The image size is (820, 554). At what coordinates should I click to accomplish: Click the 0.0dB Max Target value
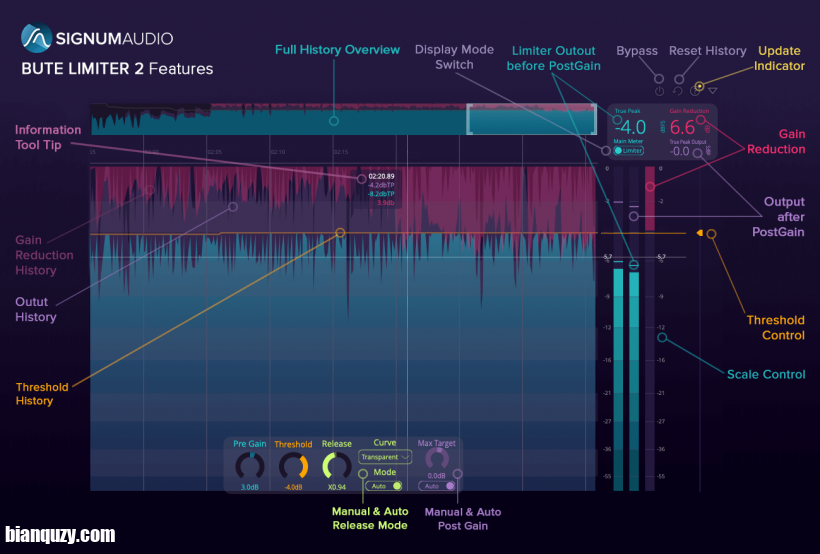437,476
